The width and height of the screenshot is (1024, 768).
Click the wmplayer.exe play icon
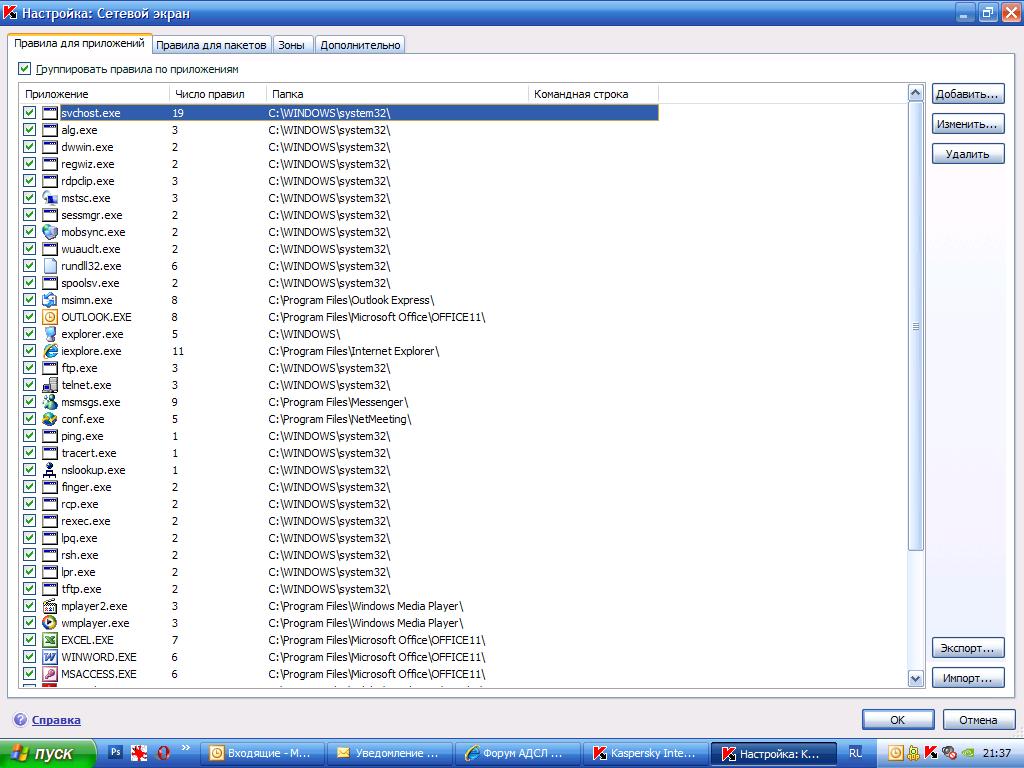(50, 623)
